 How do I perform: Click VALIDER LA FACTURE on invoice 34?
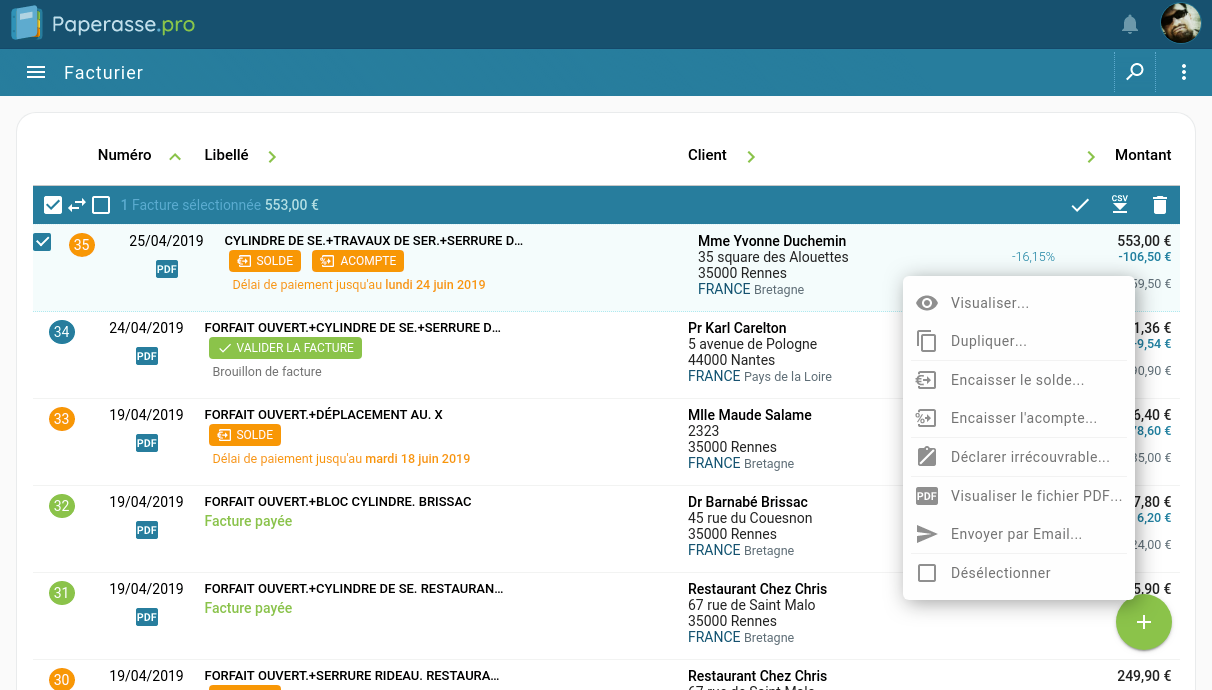coord(285,348)
